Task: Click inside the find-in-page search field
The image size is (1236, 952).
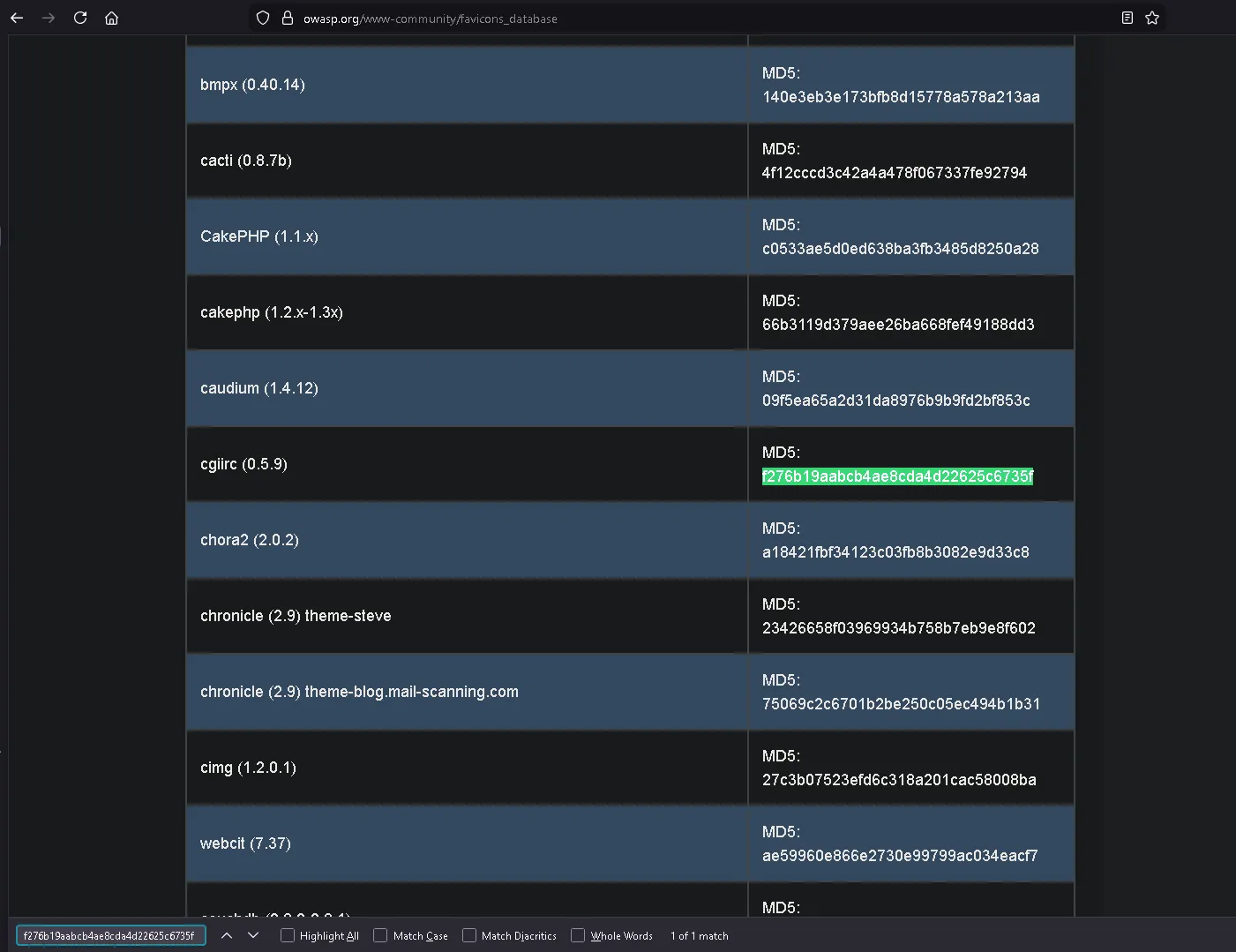Action: (x=110, y=934)
